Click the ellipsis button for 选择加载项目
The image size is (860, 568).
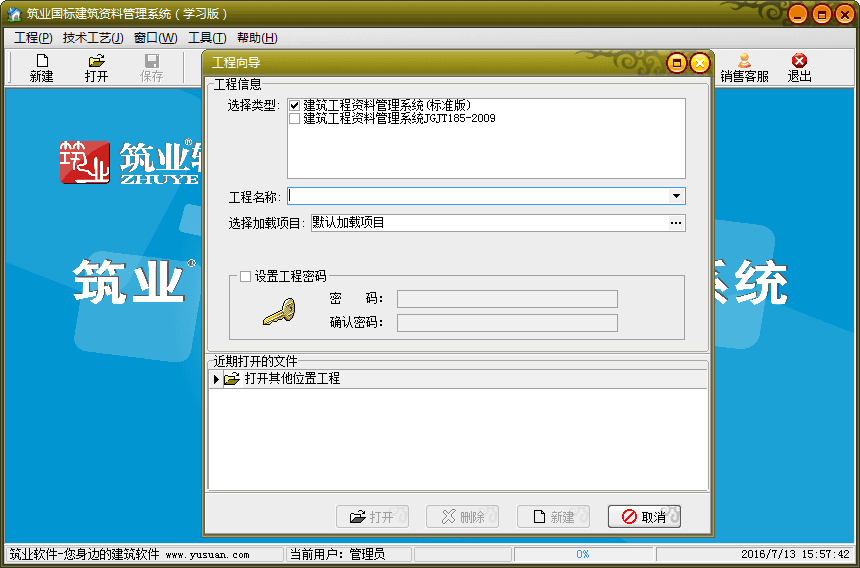point(676,223)
